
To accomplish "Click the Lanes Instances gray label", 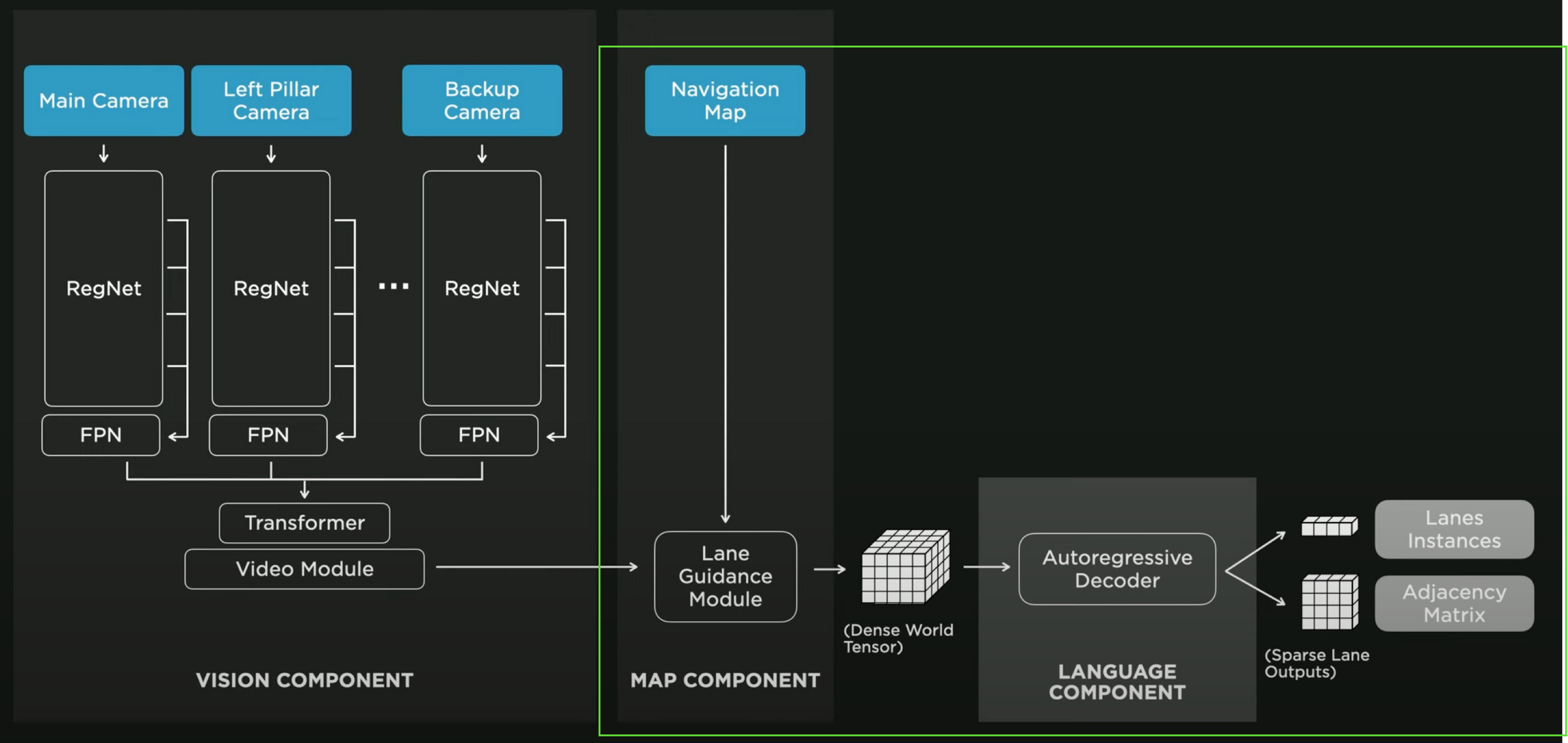I will (x=1454, y=529).
